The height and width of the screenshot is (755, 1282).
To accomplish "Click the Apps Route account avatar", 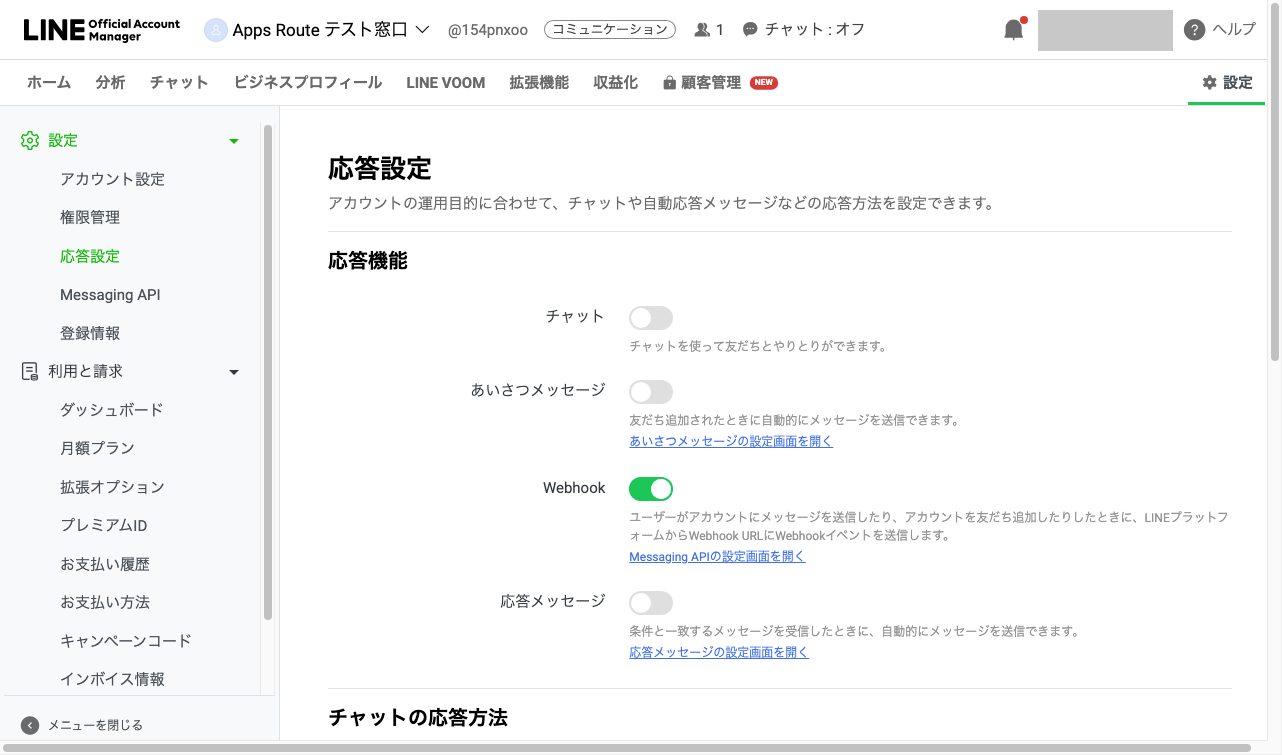I will (215, 30).
